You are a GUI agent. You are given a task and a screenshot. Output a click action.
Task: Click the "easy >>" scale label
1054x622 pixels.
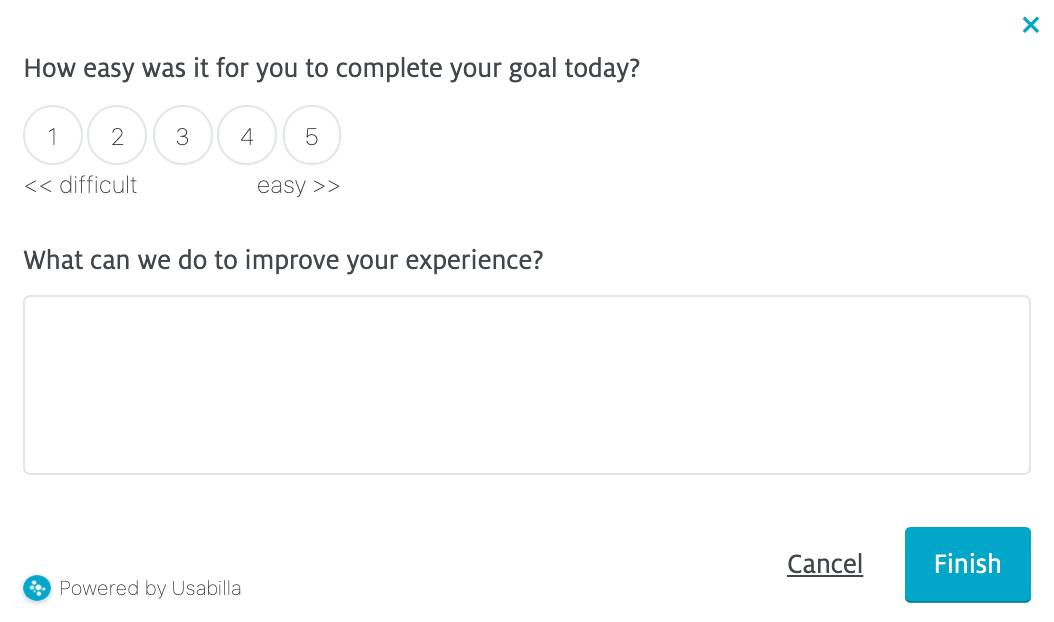coord(298,186)
